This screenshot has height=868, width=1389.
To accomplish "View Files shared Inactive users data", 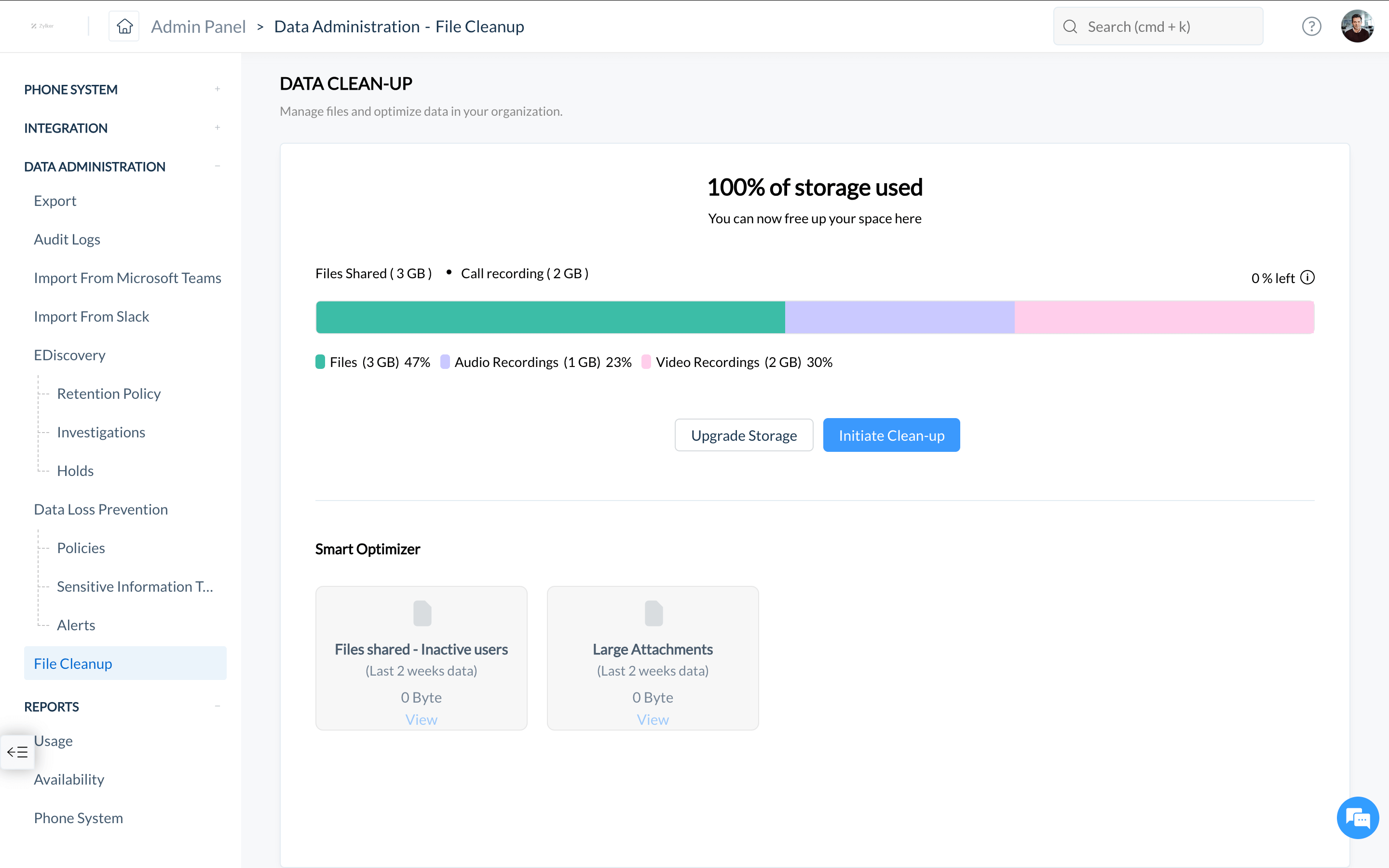I will (x=421, y=719).
